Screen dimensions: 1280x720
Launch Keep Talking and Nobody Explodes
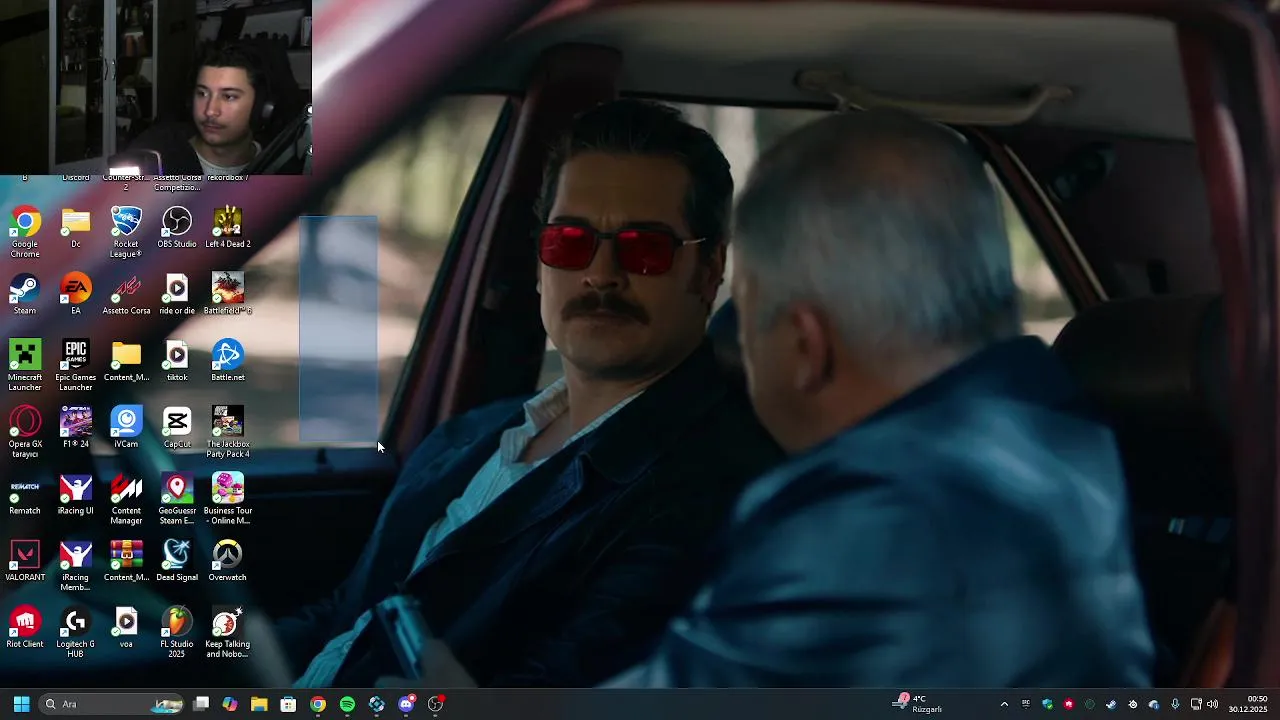point(227,633)
